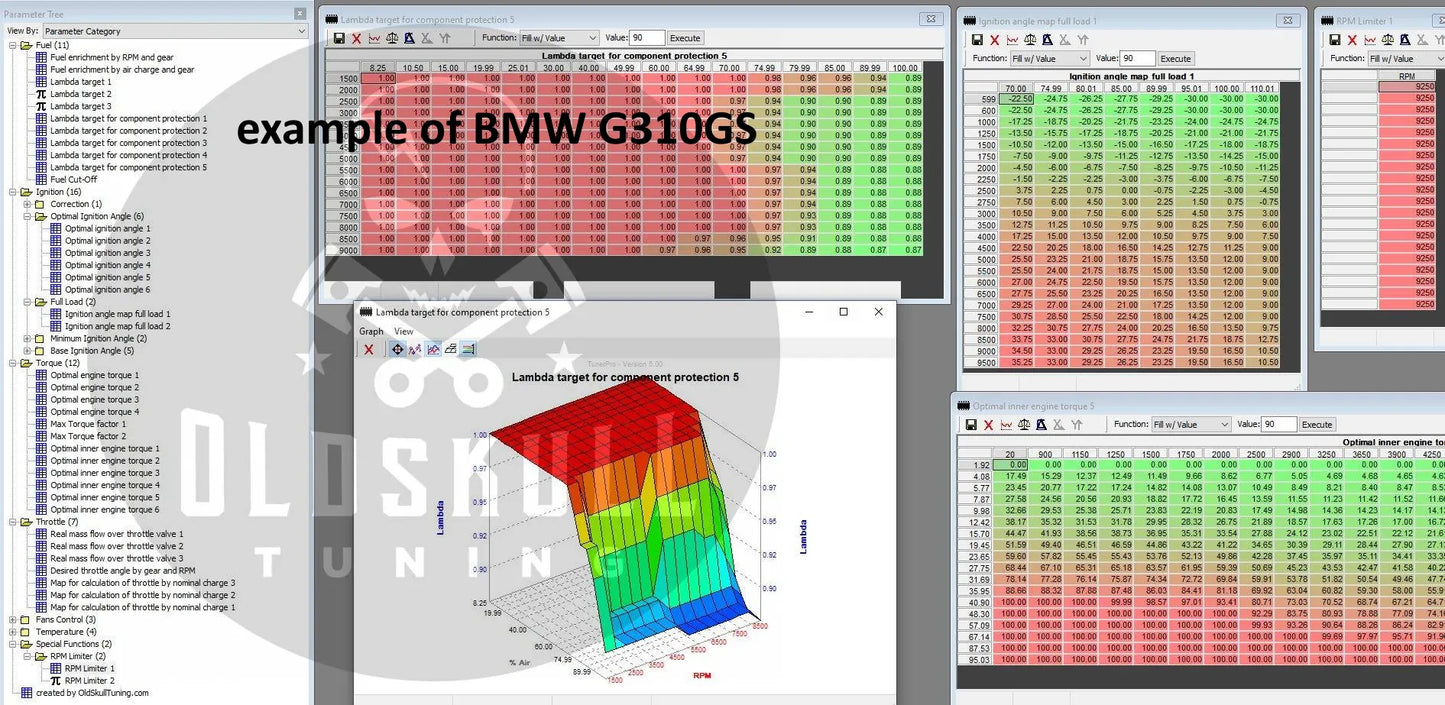1445x705 pixels.
Task: Open graph view icon in Lambda target table toolbar
Action: click(x=374, y=38)
